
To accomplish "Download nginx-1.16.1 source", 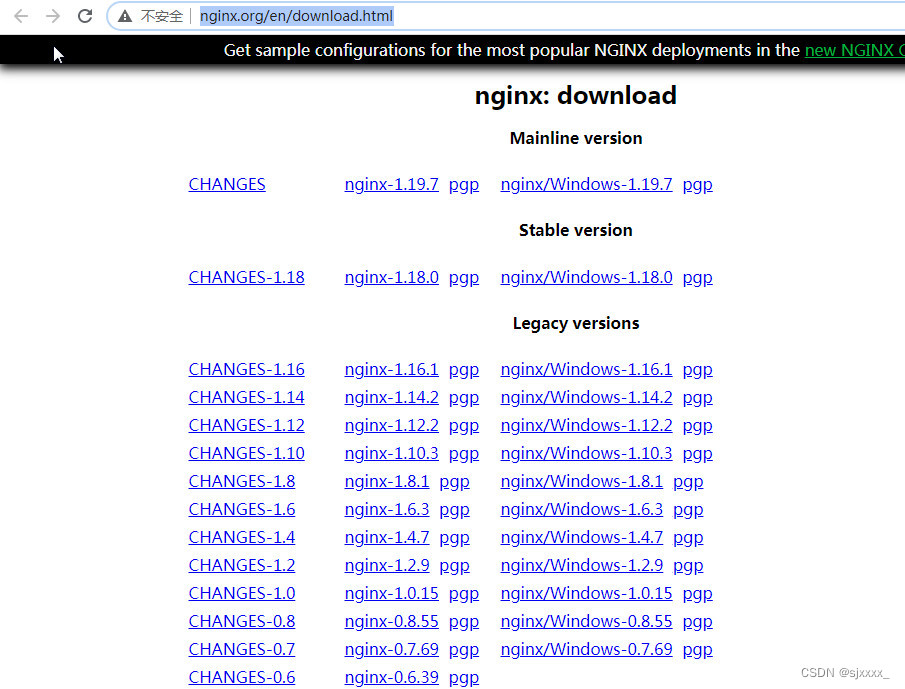I will pos(391,369).
